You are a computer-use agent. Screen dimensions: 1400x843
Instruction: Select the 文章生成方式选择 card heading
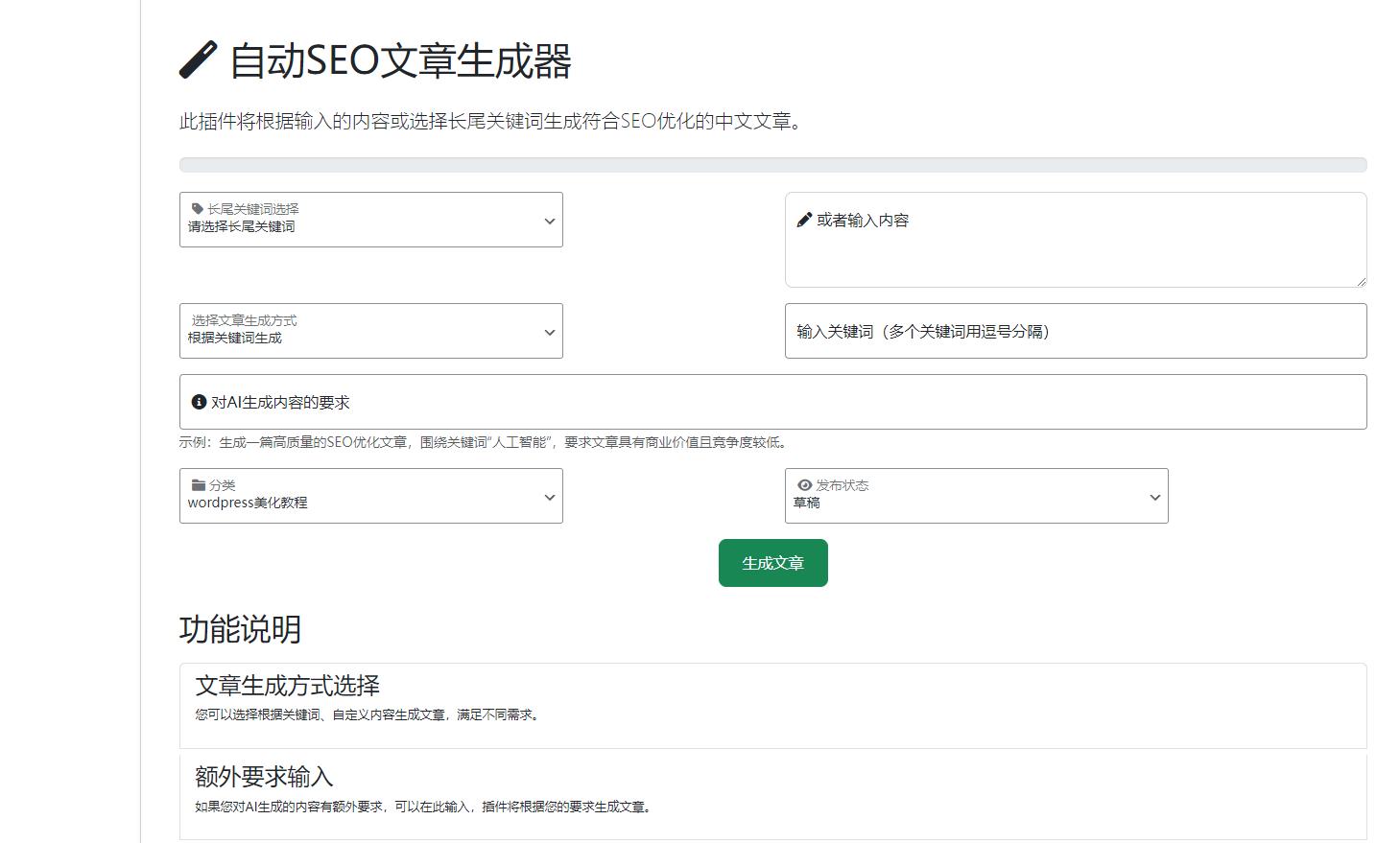[288, 686]
